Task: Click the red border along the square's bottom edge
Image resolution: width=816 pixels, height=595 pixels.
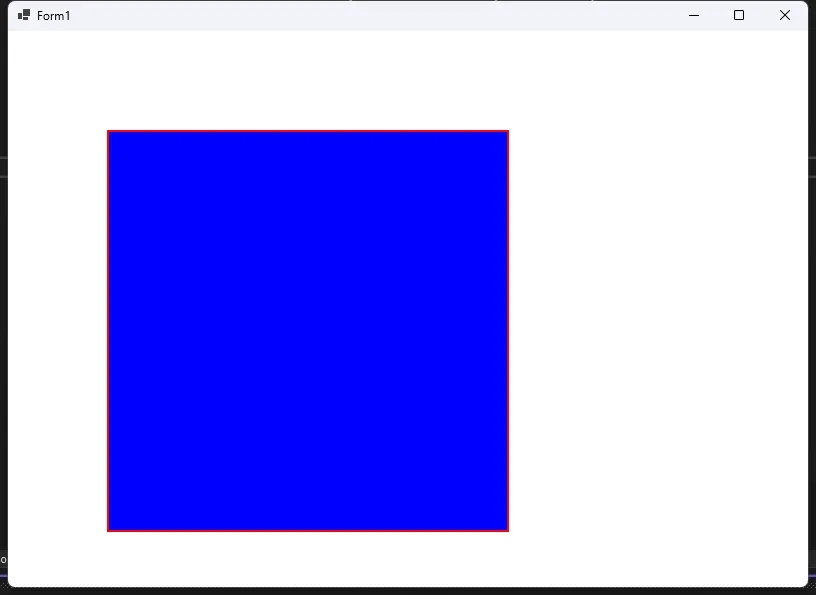Action: (x=308, y=528)
